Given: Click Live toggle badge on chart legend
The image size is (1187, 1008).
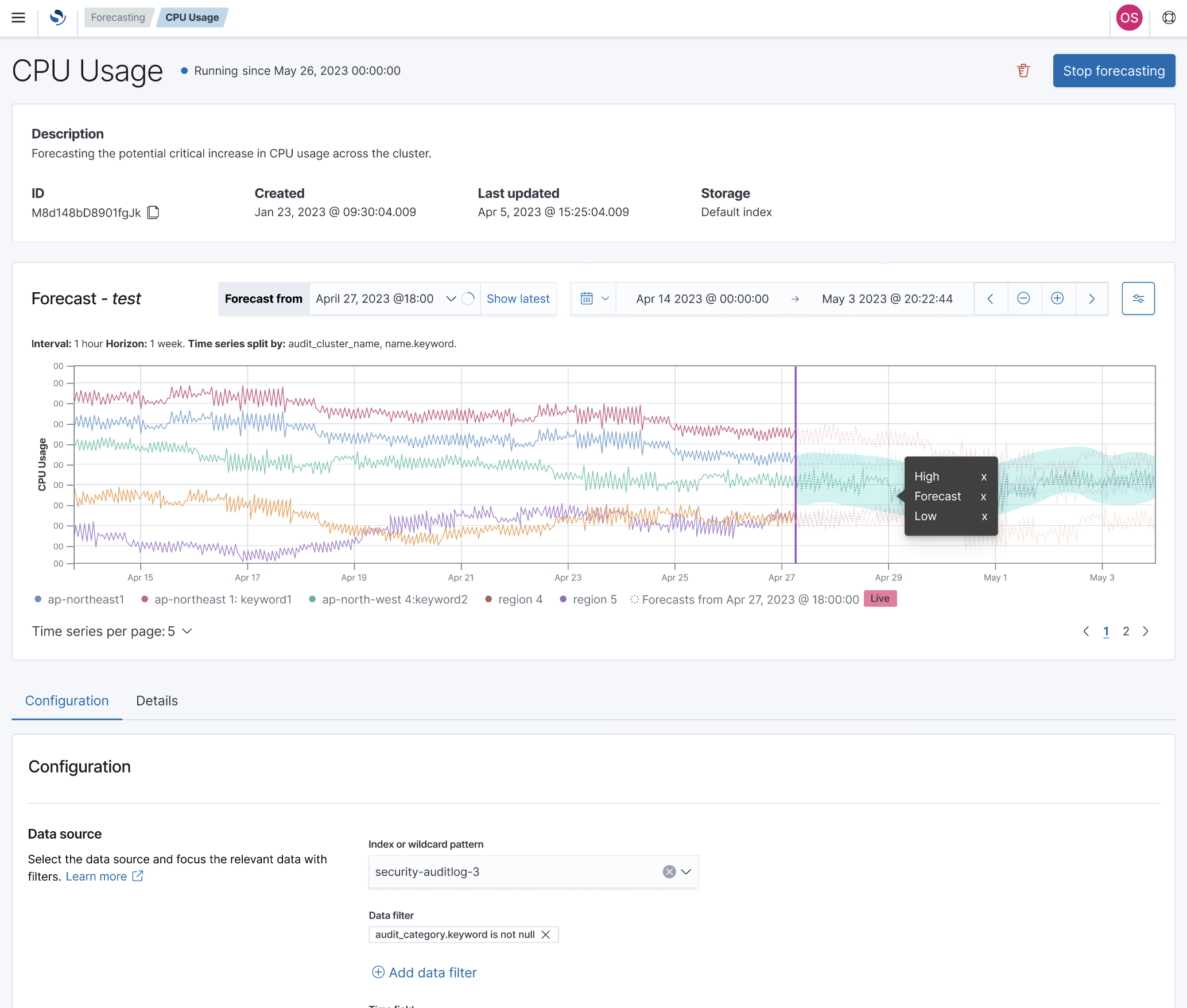Looking at the screenshot, I should [878, 598].
